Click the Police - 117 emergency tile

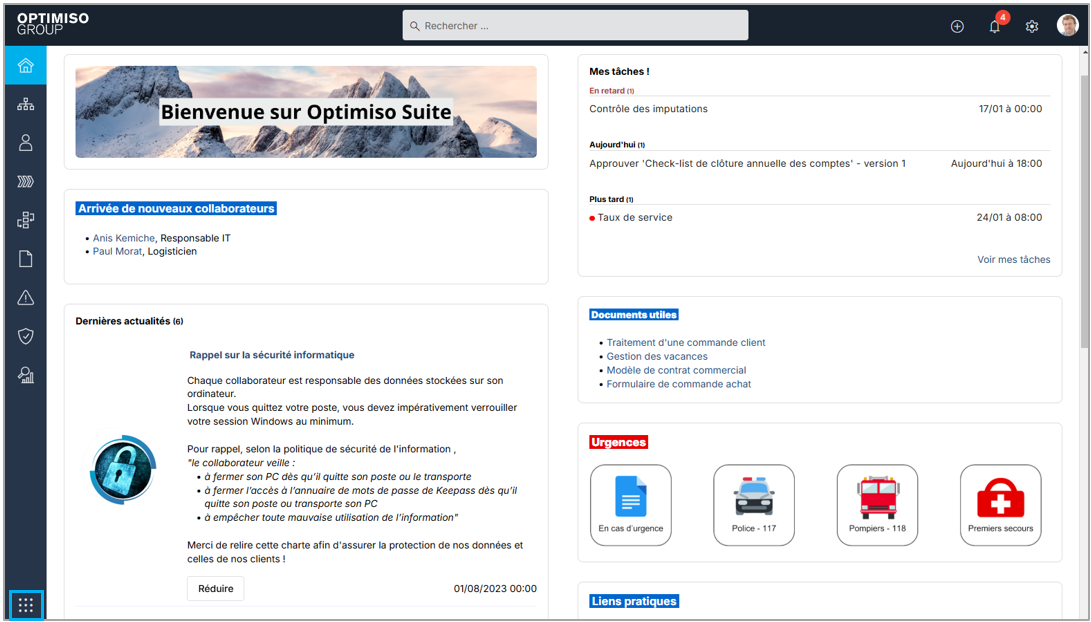(754, 505)
